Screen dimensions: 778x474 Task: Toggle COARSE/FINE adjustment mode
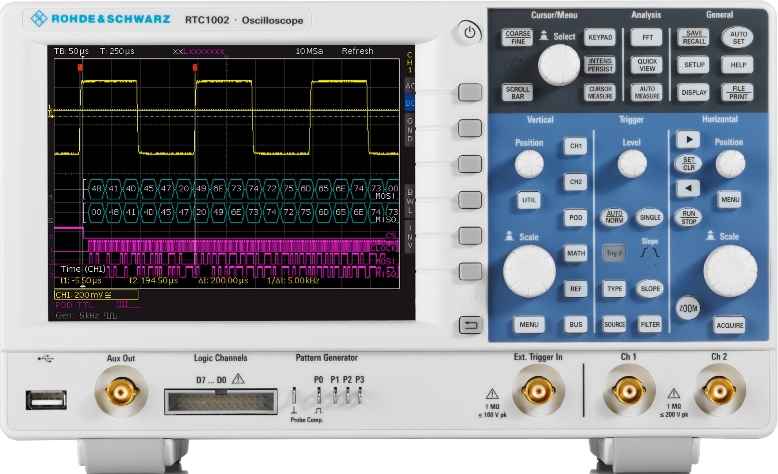517,37
